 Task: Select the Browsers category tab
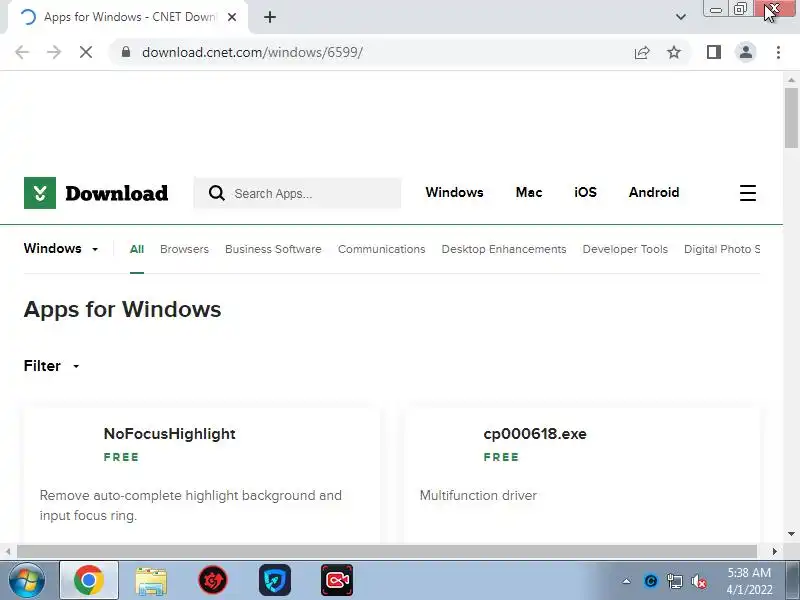[184, 249]
